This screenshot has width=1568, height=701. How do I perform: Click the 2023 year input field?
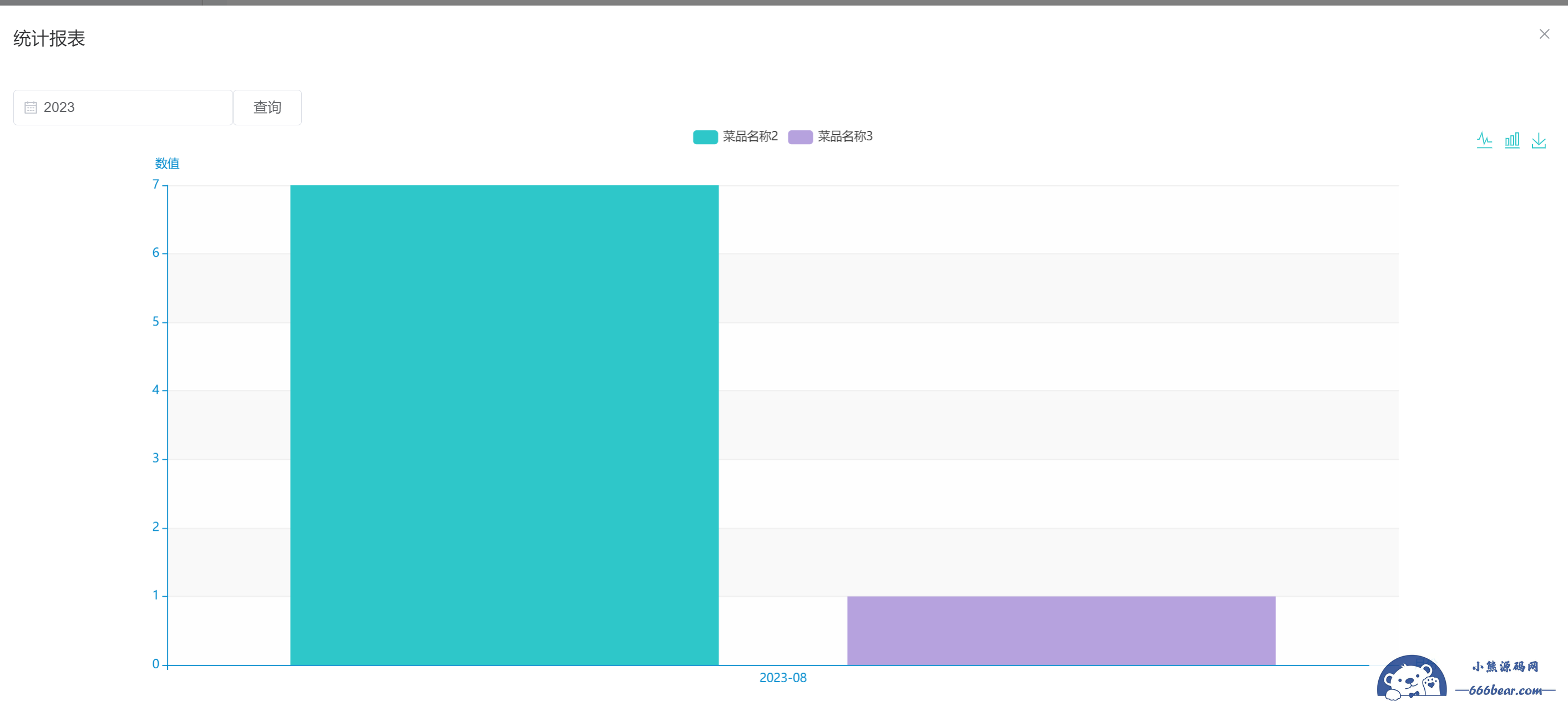pyautogui.click(x=123, y=108)
